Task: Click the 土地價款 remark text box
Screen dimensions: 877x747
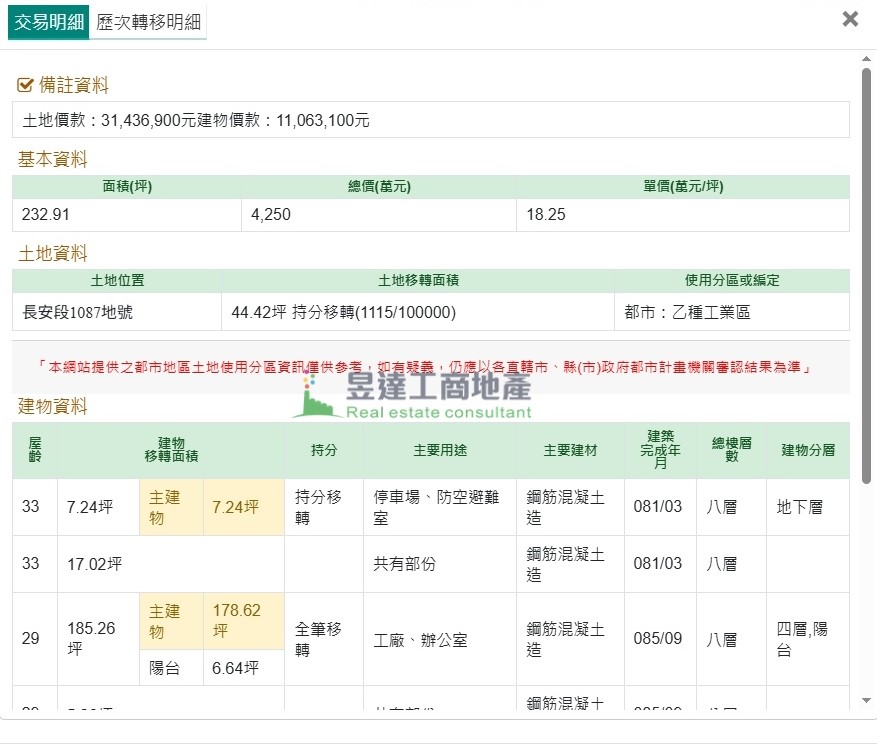Action: pyautogui.click(x=430, y=120)
